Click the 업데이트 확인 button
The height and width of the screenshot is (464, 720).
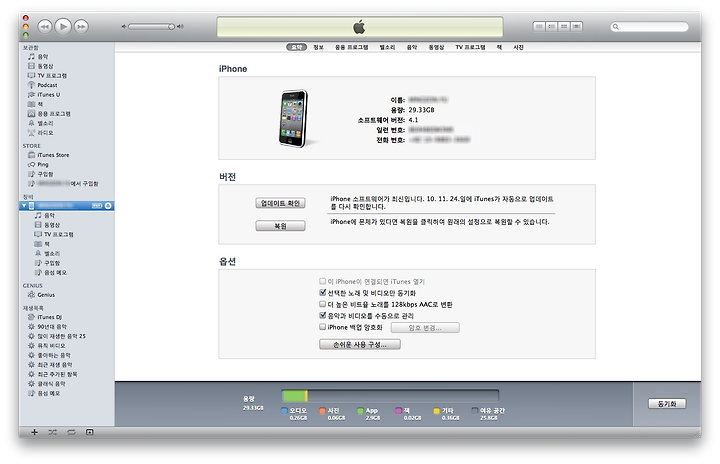click(x=280, y=203)
